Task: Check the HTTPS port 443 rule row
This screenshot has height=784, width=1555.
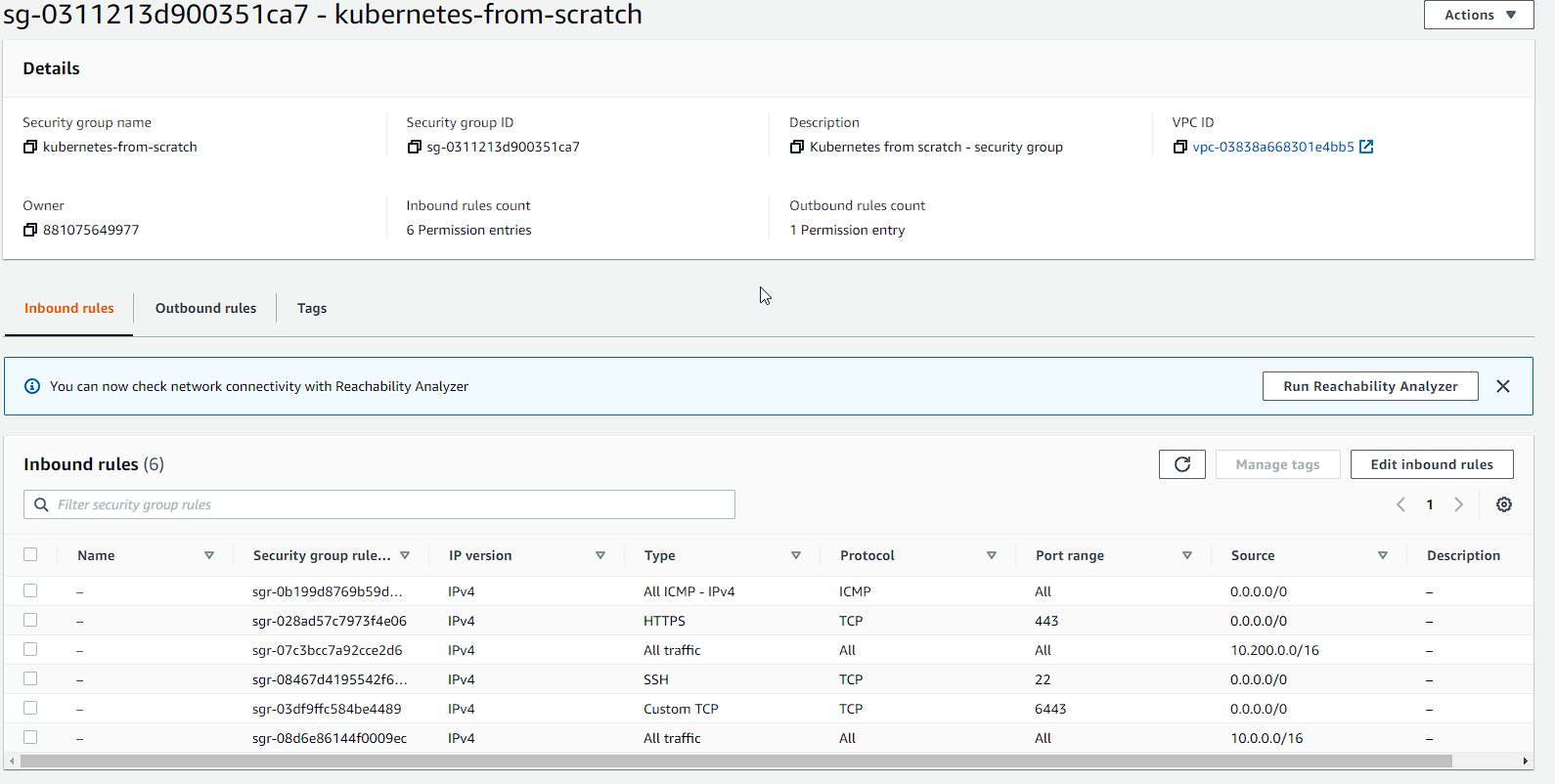Action: point(30,620)
